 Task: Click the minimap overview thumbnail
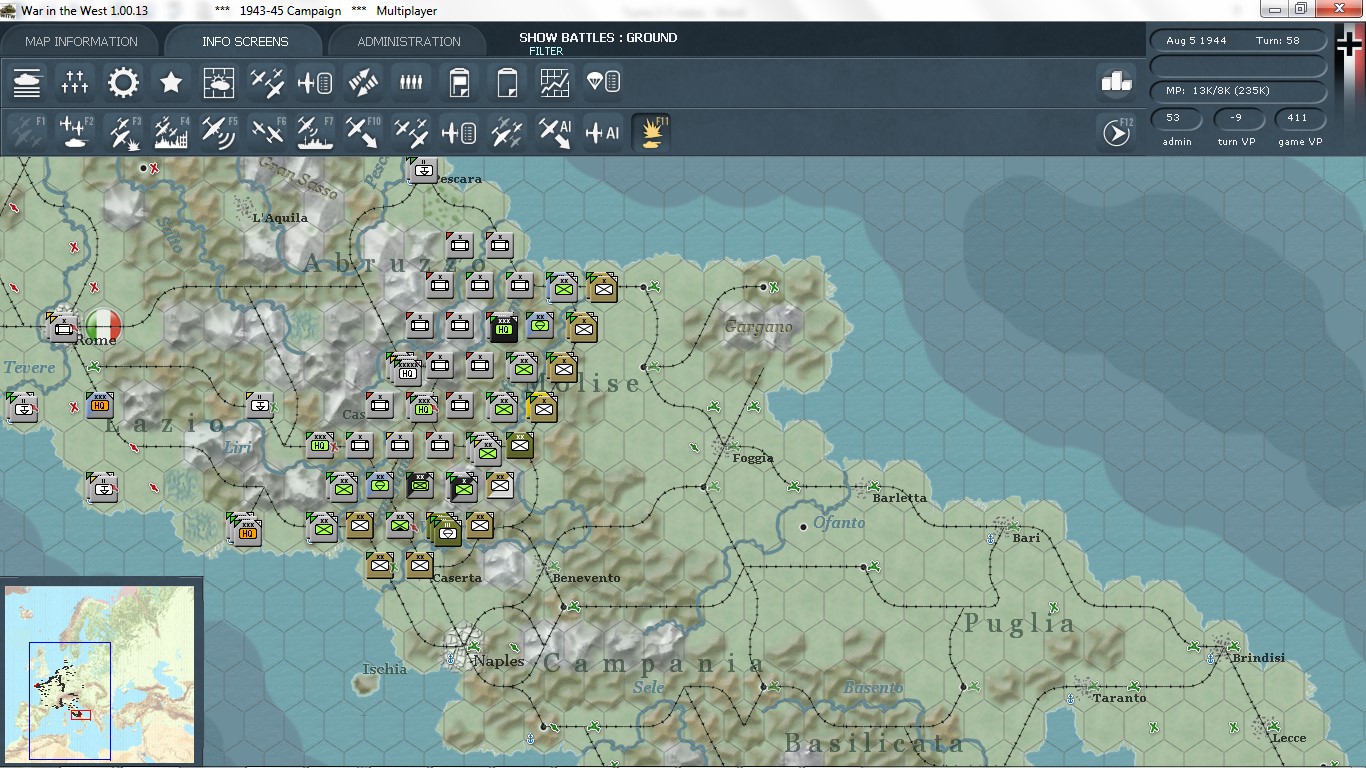100,673
